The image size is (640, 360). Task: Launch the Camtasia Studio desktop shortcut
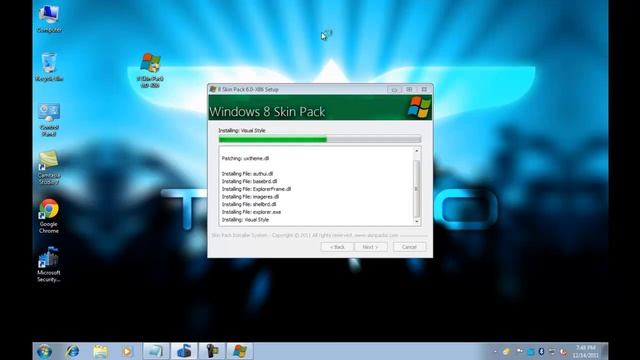click(49, 167)
